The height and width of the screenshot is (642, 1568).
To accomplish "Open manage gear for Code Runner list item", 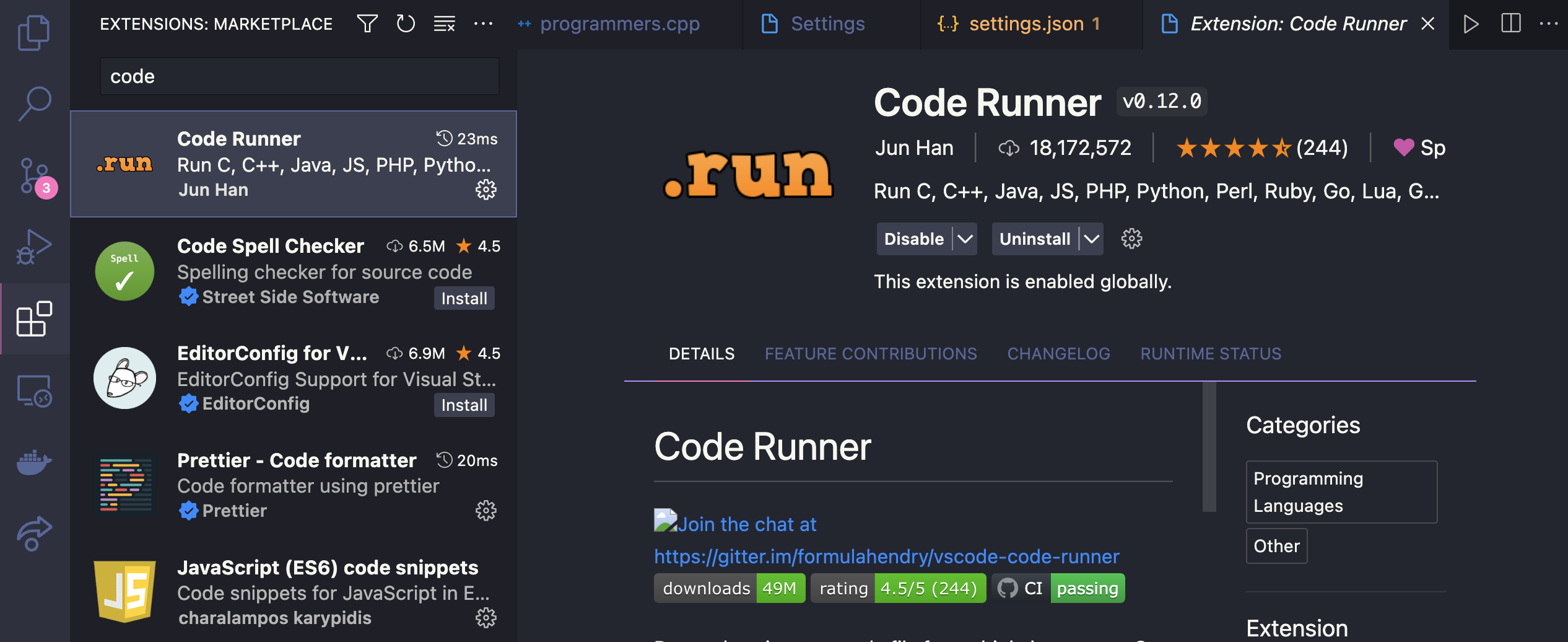I will coord(486,190).
